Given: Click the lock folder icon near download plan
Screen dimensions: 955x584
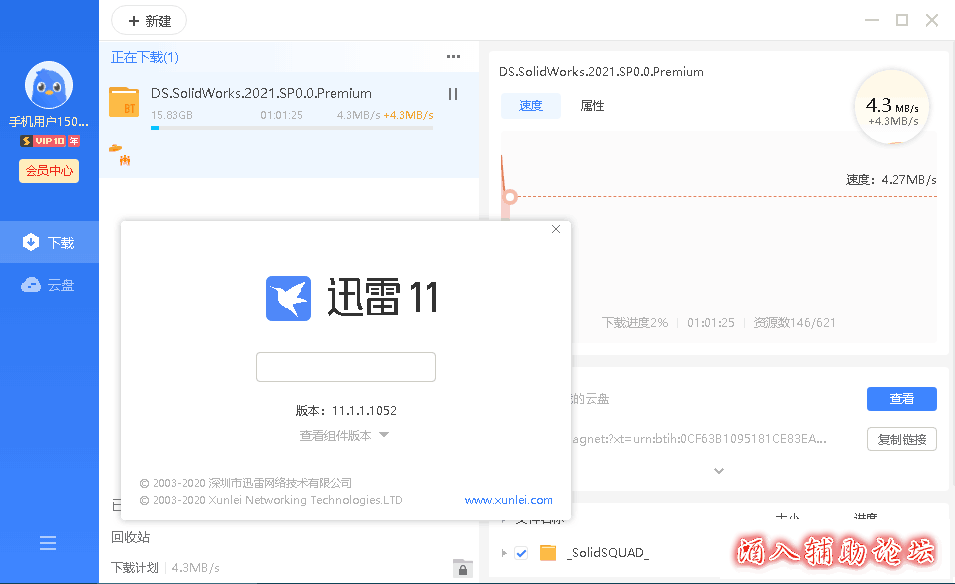Looking at the screenshot, I should [461, 568].
